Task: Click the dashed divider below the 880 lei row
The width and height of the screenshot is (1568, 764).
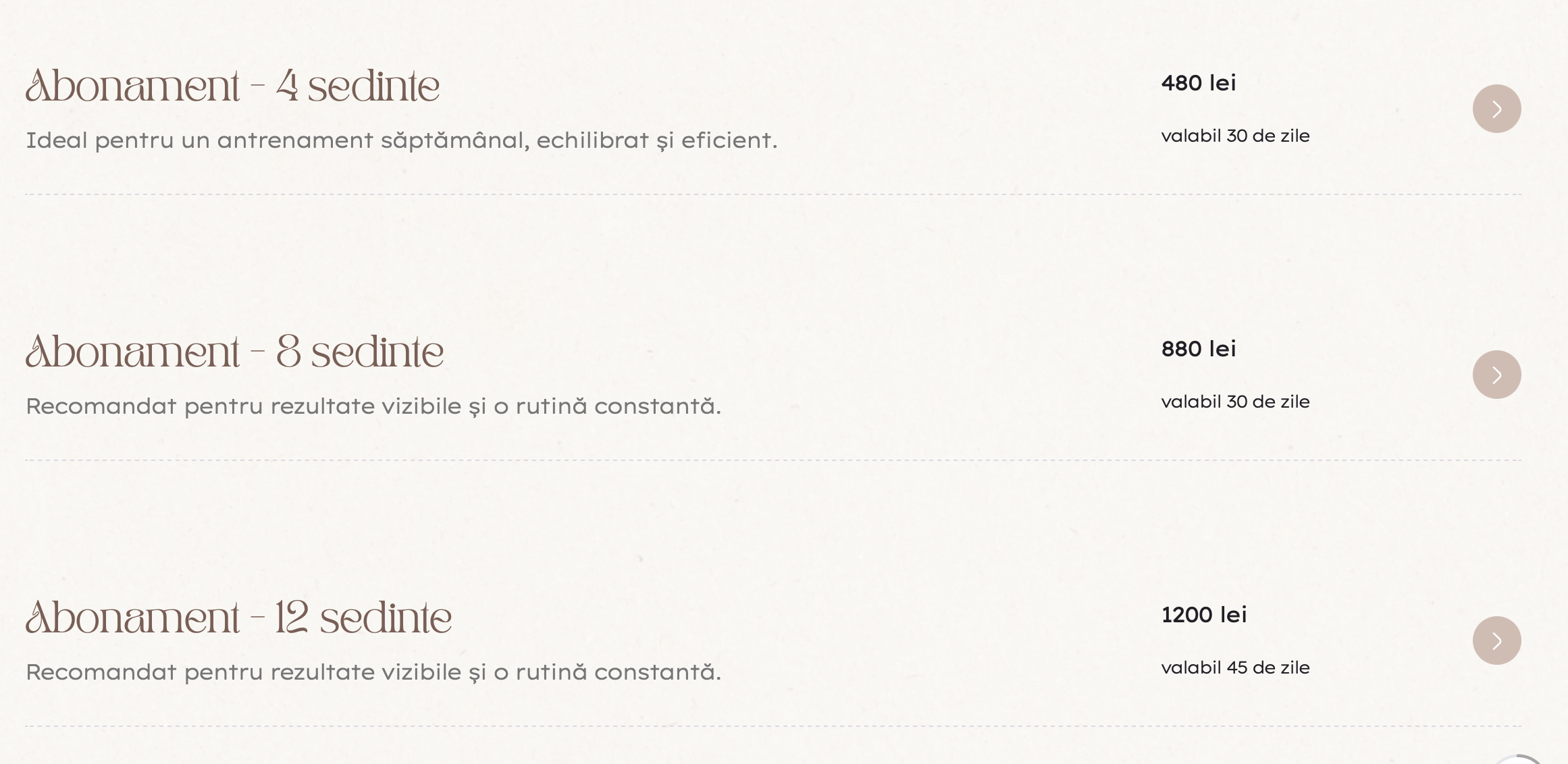Action: pos(773,460)
